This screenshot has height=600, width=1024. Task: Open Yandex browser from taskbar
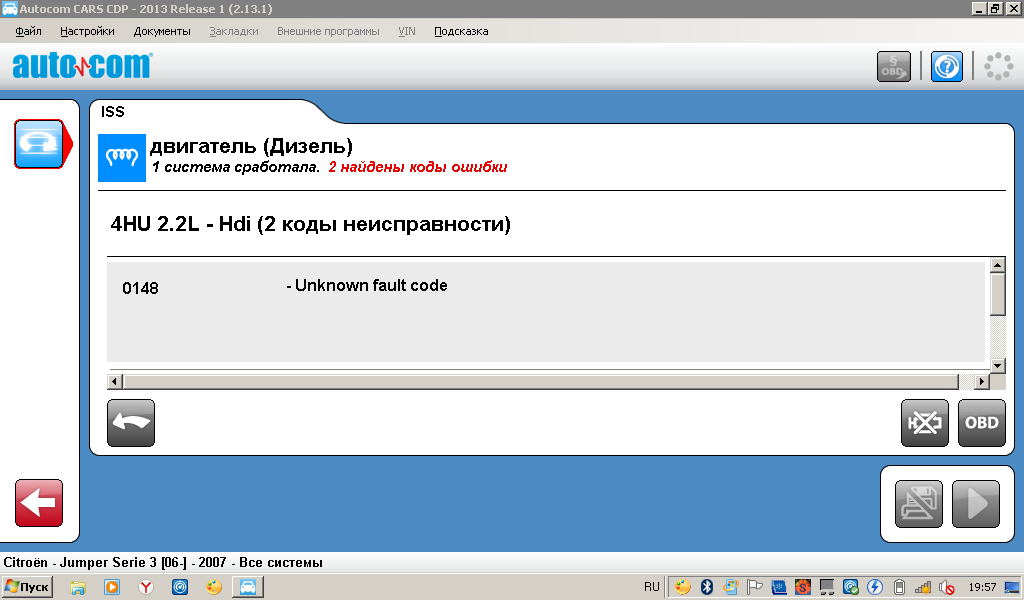pos(146,587)
